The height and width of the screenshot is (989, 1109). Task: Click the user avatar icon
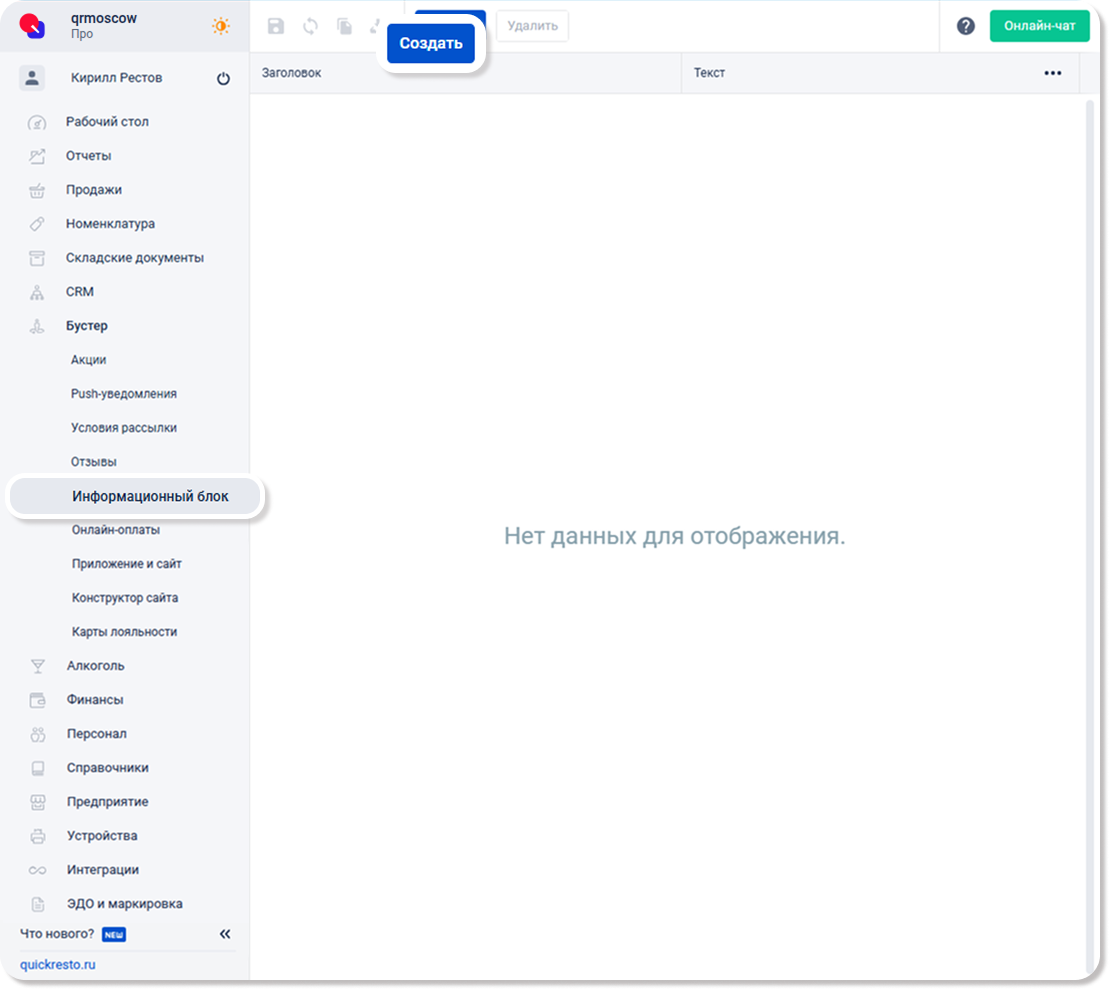click(32, 78)
